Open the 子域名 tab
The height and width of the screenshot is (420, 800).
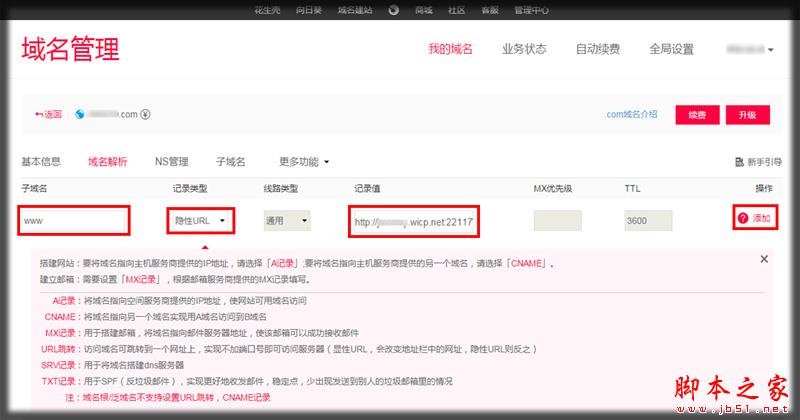tap(231, 162)
